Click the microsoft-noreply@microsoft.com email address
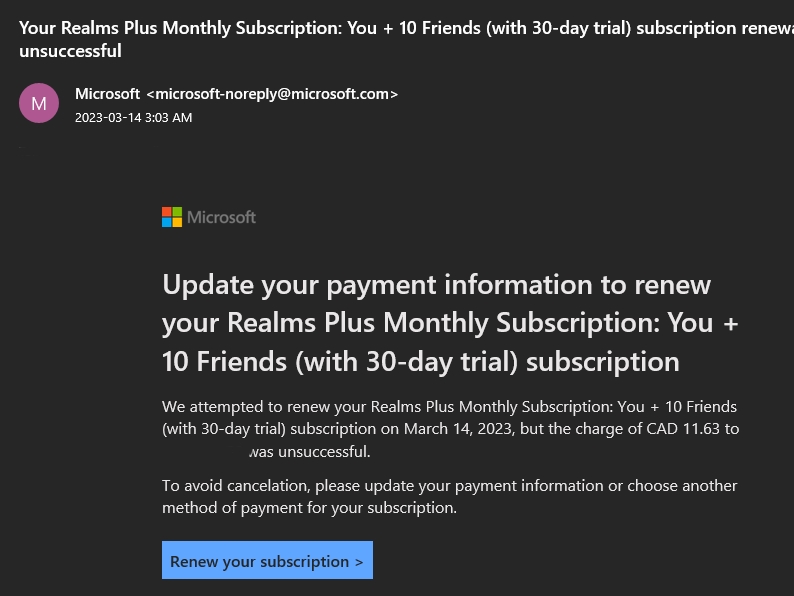Image resolution: width=794 pixels, height=596 pixels. tap(272, 94)
